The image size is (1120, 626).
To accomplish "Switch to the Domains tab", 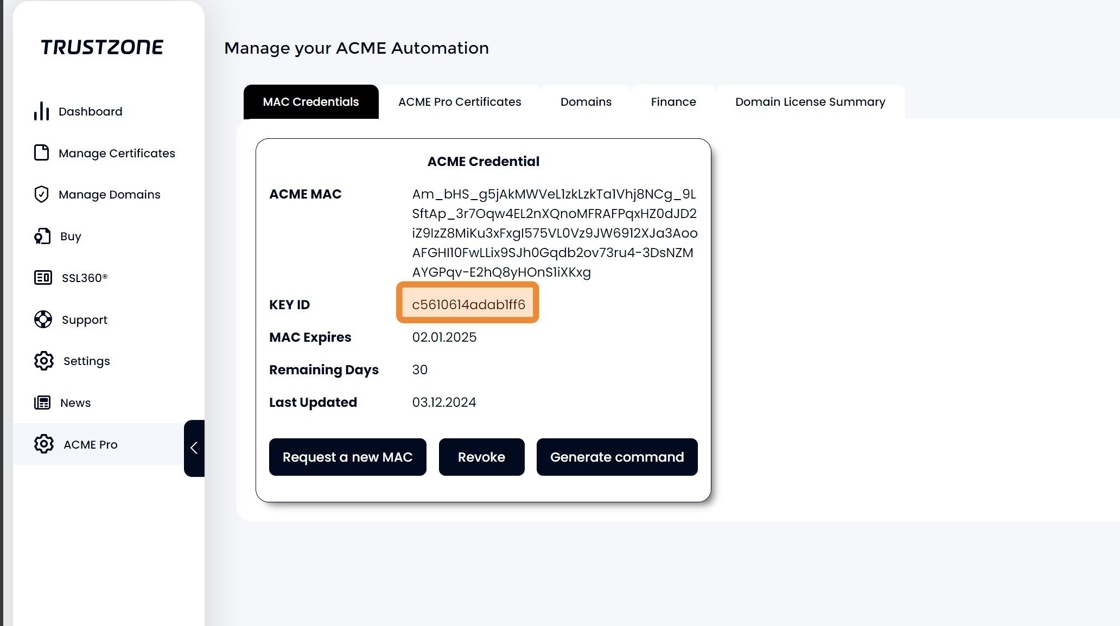I will point(586,101).
